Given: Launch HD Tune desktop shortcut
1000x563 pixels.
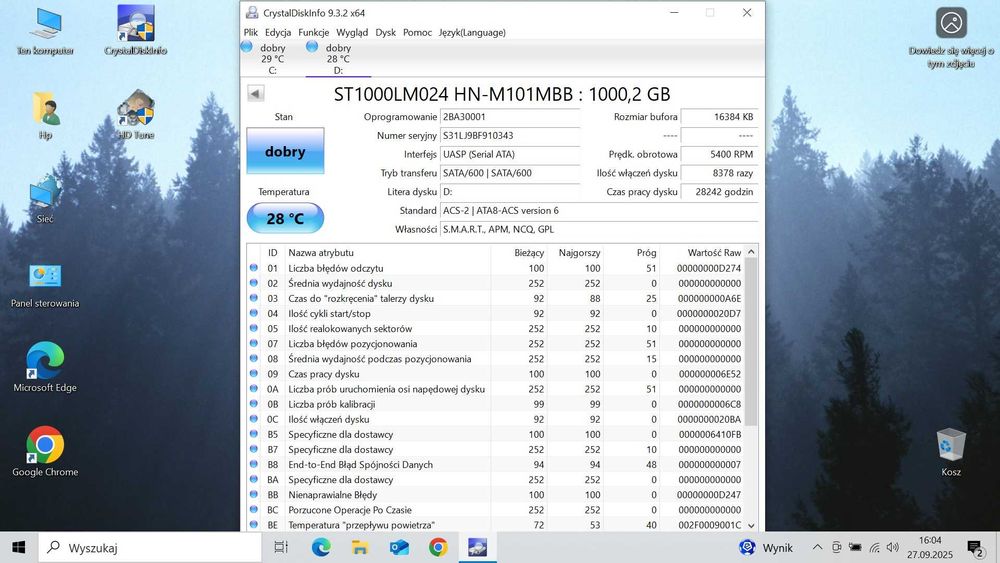Looking at the screenshot, I should pos(135,115).
